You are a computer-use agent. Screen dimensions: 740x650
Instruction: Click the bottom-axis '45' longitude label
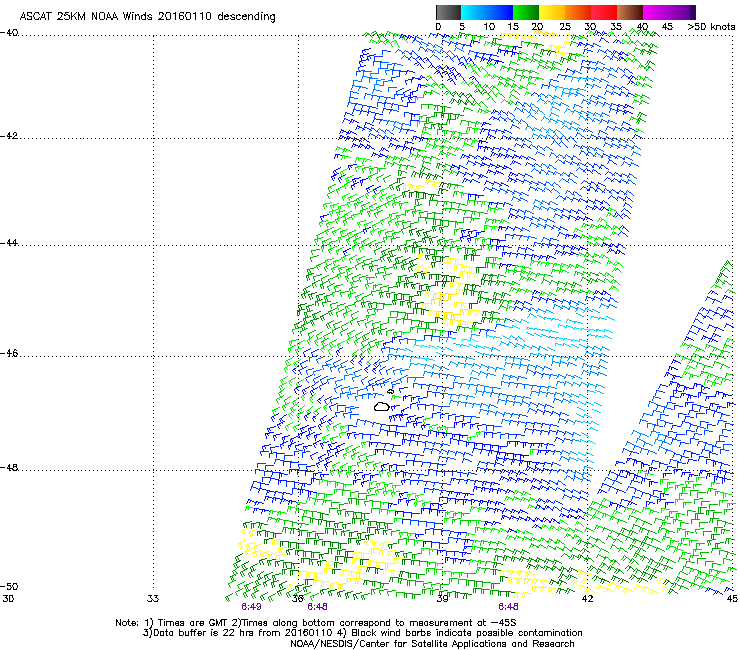732,599
